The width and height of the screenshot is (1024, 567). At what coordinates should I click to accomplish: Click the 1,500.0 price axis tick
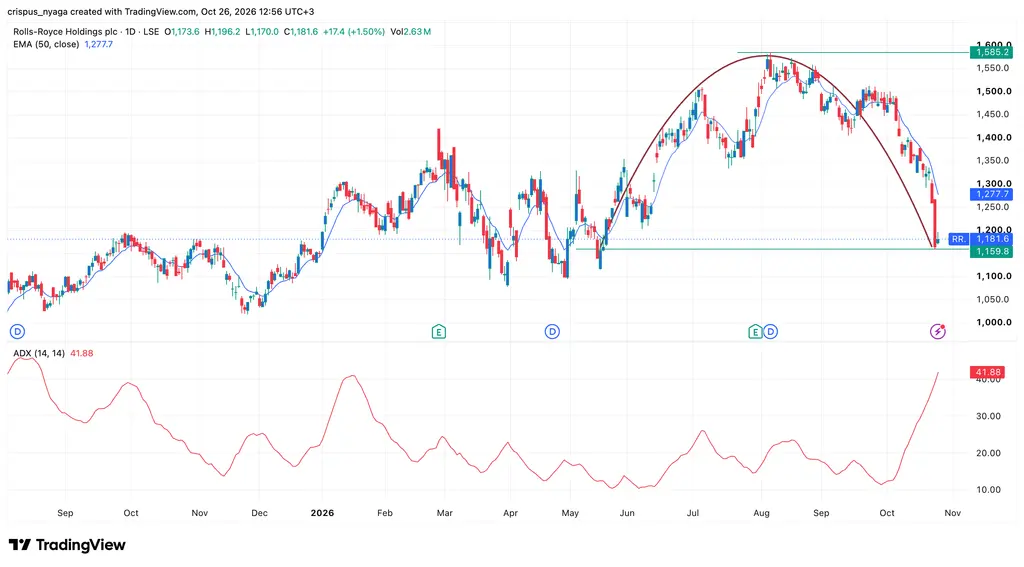coord(994,91)
